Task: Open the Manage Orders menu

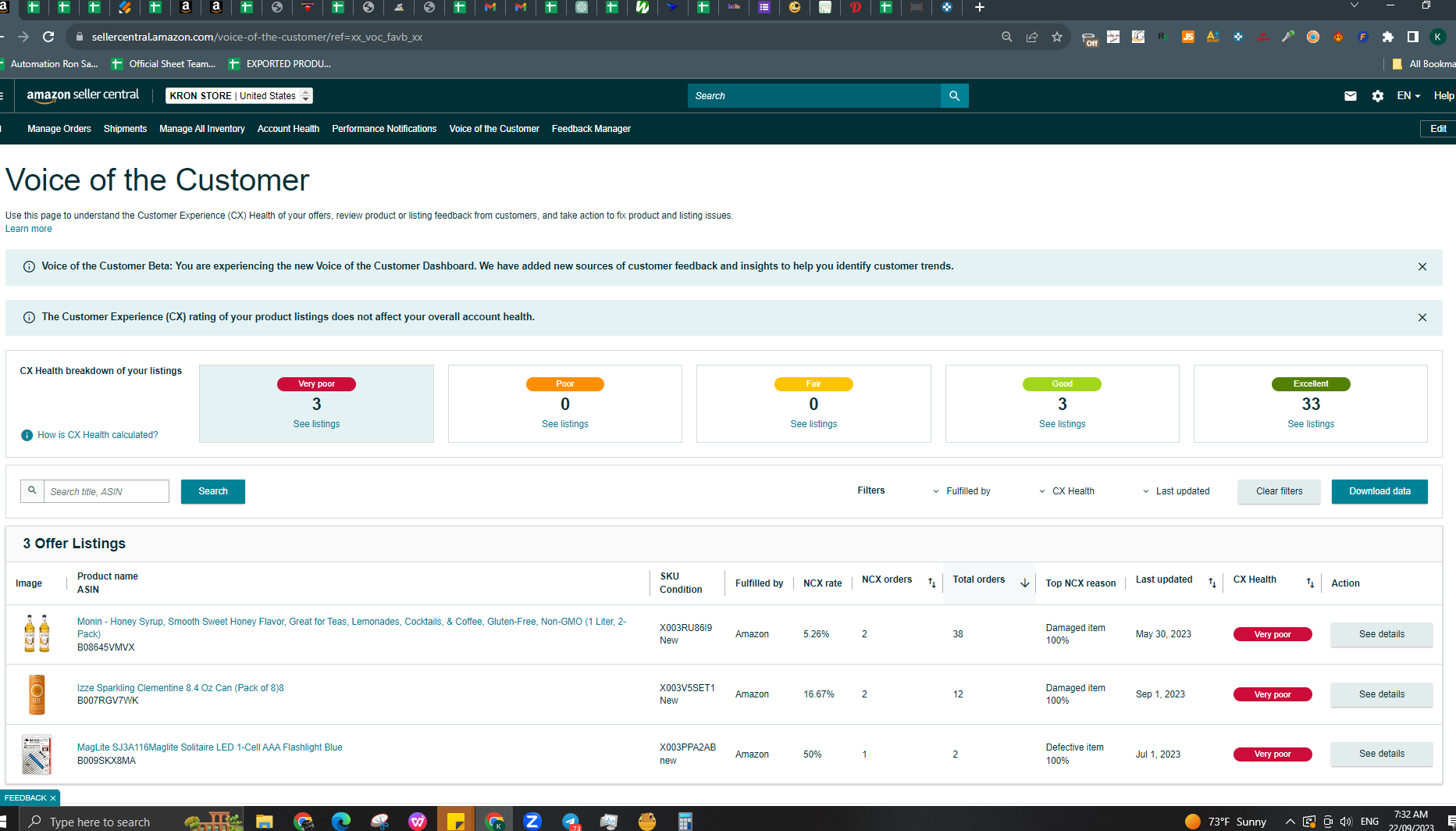Action: [x=59, y=129]
